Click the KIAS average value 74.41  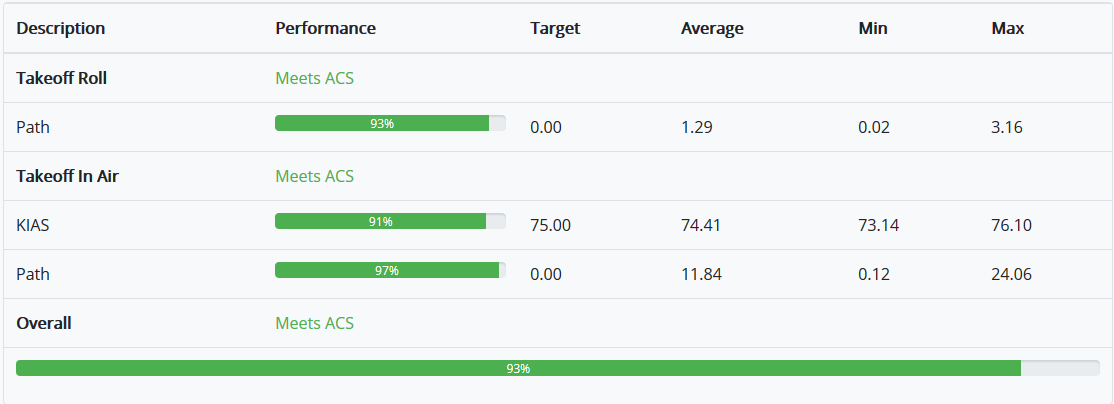(x=701, y=225)
